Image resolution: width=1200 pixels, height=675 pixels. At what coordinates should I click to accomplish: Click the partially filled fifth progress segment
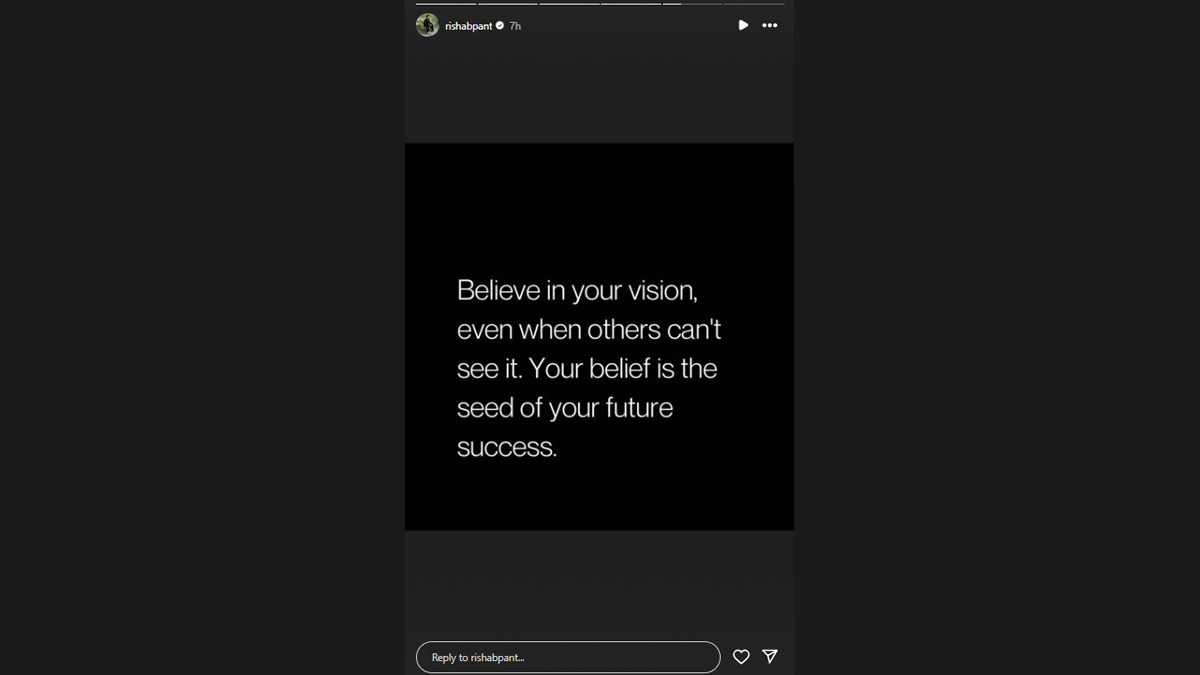693,4
